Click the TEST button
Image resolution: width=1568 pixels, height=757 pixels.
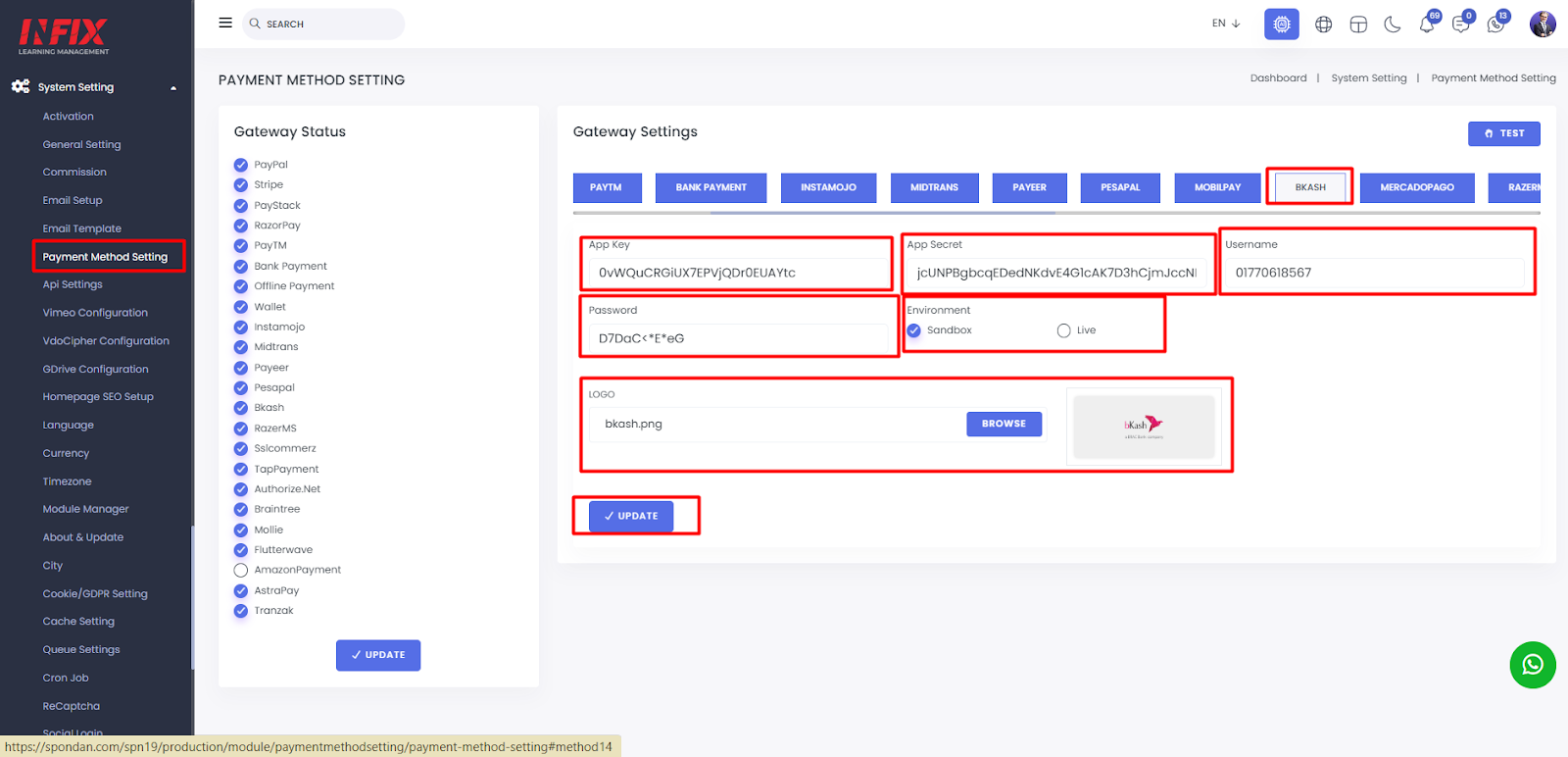[1504, 133]
